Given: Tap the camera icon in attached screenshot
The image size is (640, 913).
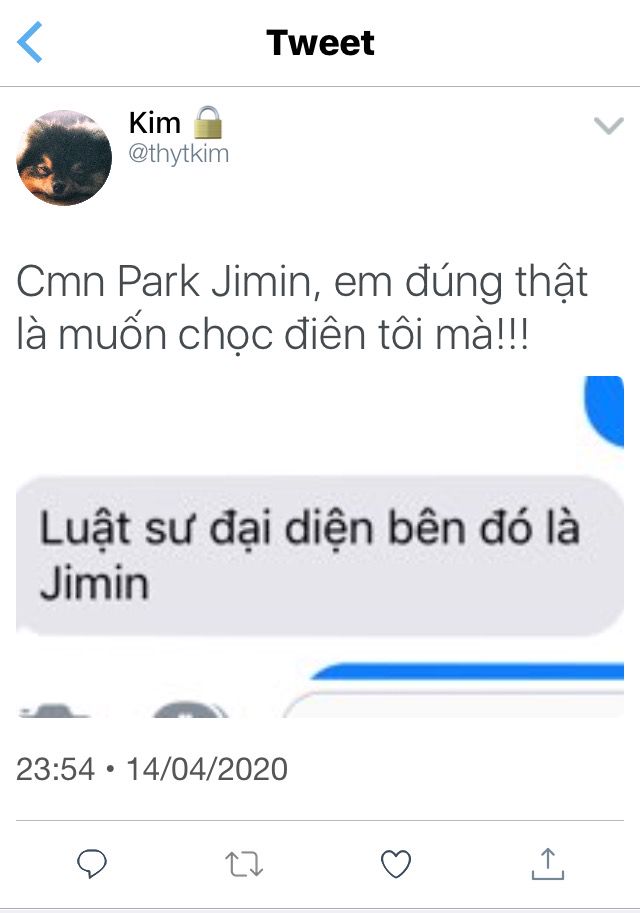Looking at the screenshot, I should 54,711.
